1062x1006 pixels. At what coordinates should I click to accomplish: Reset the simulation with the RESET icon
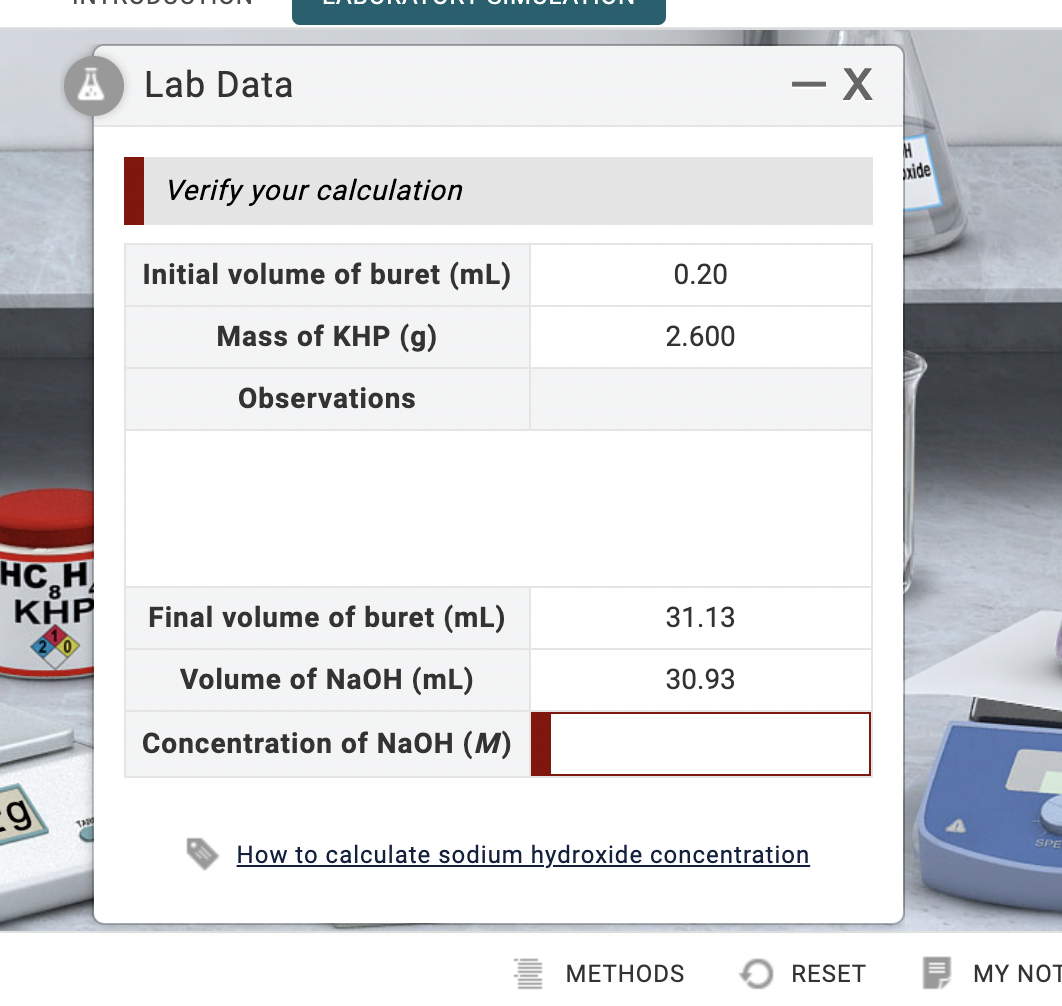(803, 973)
